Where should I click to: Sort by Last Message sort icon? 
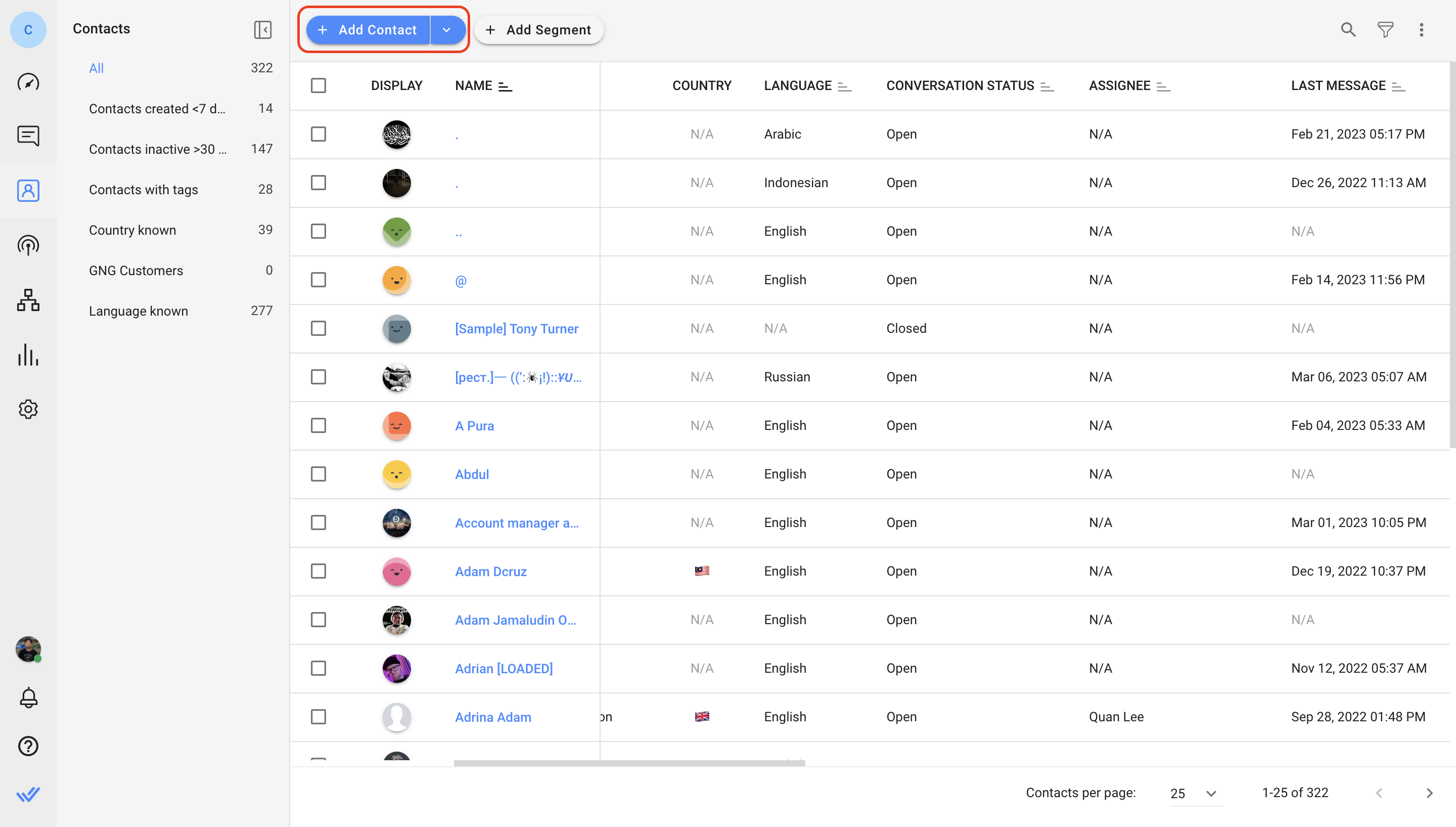[x=1399, y=86]
